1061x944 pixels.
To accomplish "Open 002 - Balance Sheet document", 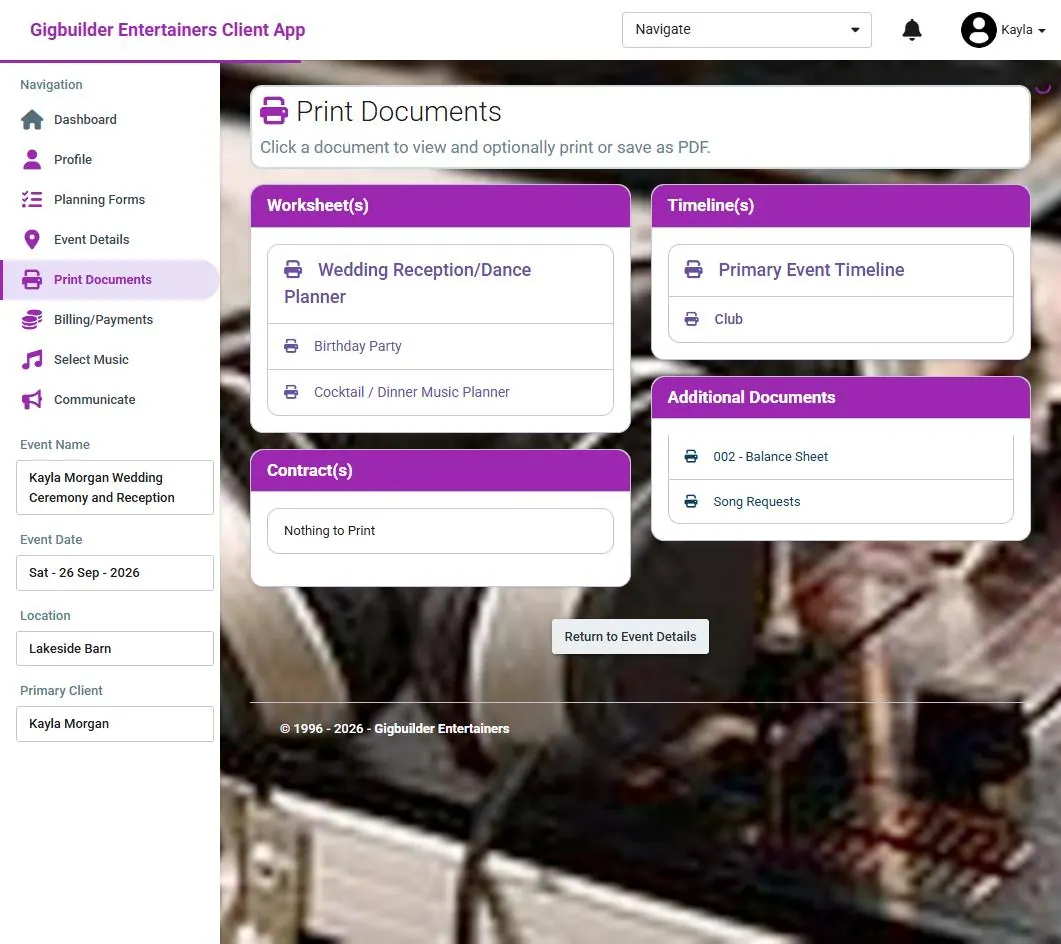I will tap(840, 457).
